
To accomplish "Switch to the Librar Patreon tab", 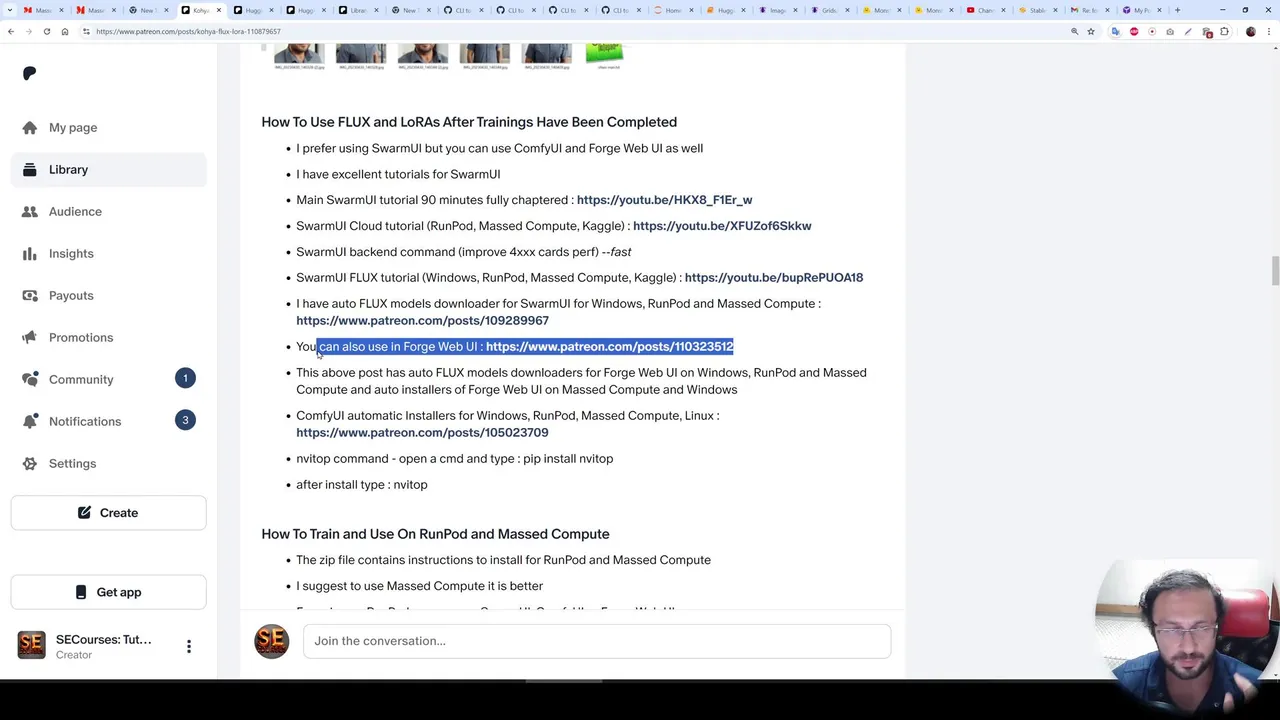I will pos(356,10).
